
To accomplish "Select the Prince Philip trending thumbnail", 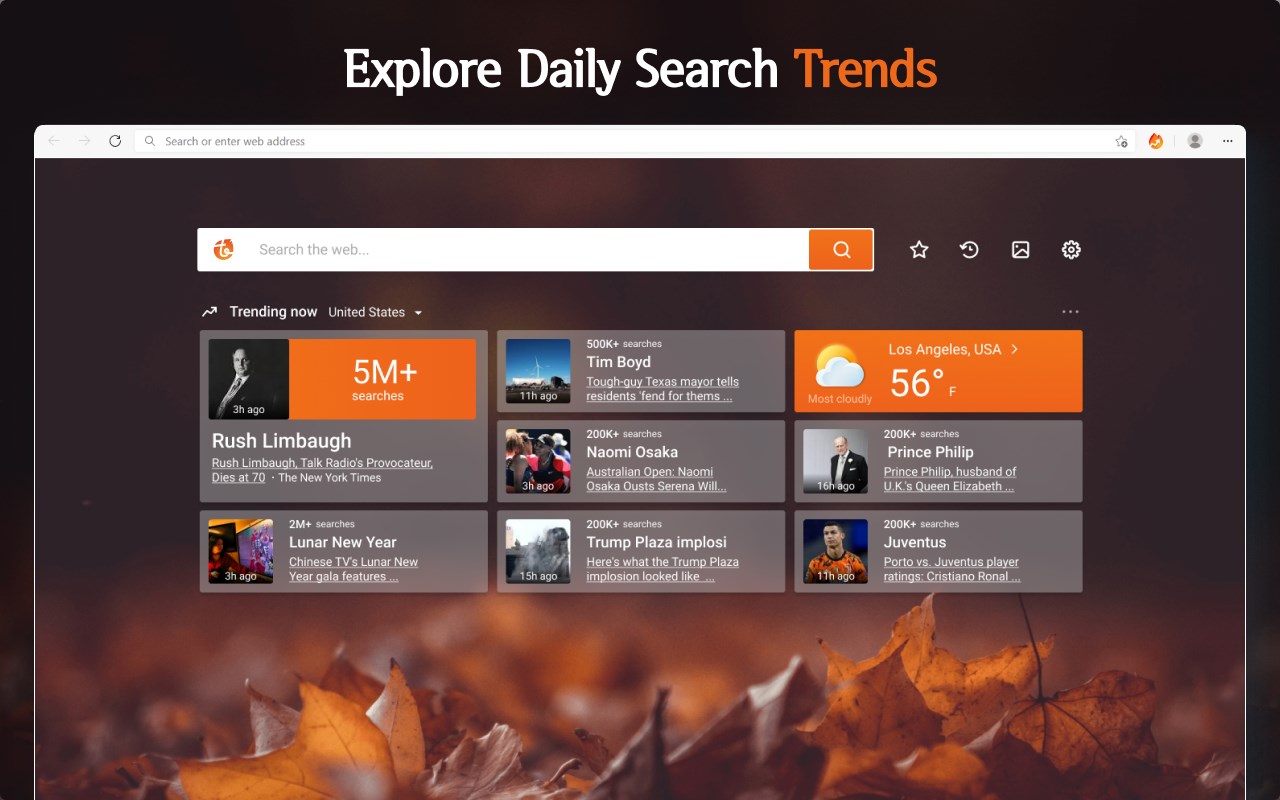I will pyautogui.click(x=836, y=461).
